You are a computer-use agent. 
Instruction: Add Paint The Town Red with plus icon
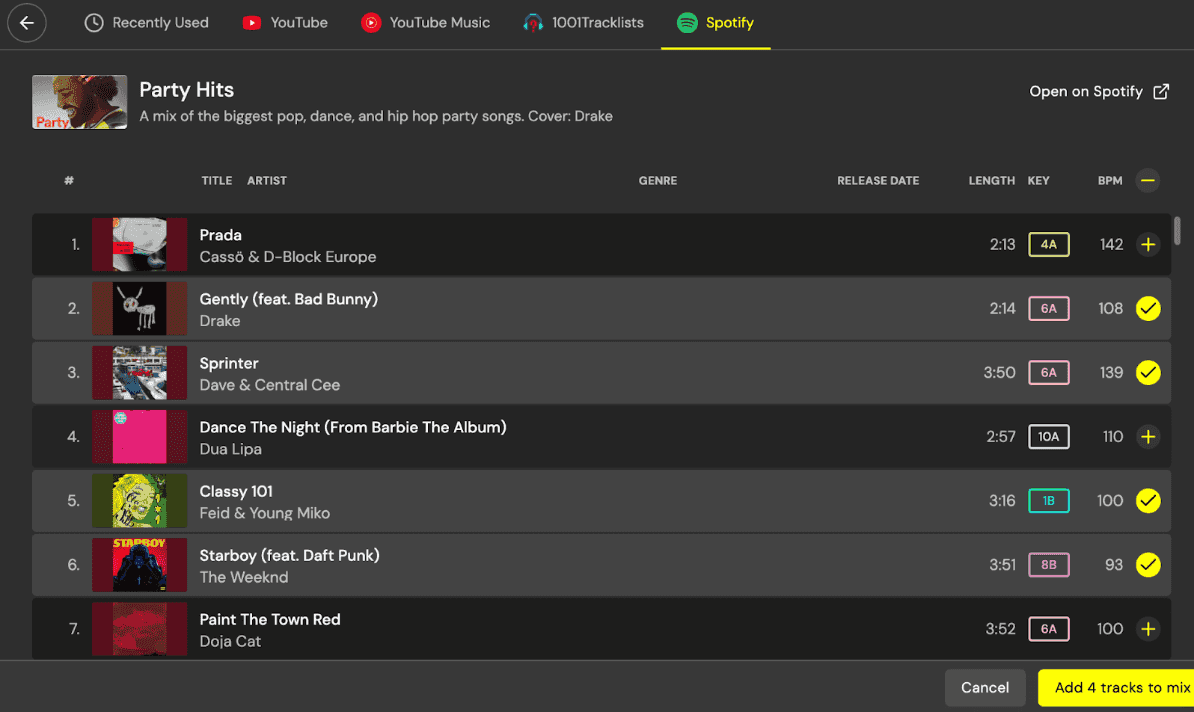1148,629
